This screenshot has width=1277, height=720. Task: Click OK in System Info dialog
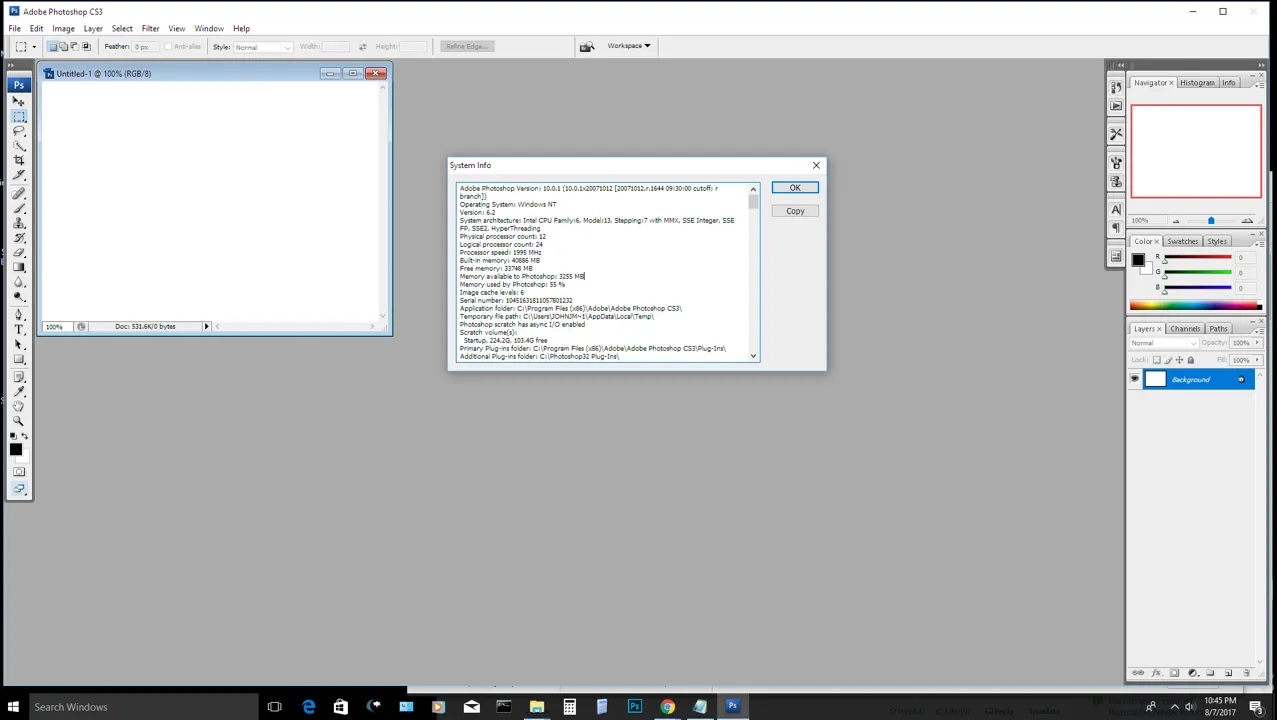pyautogui.click(x=795, y=188)
